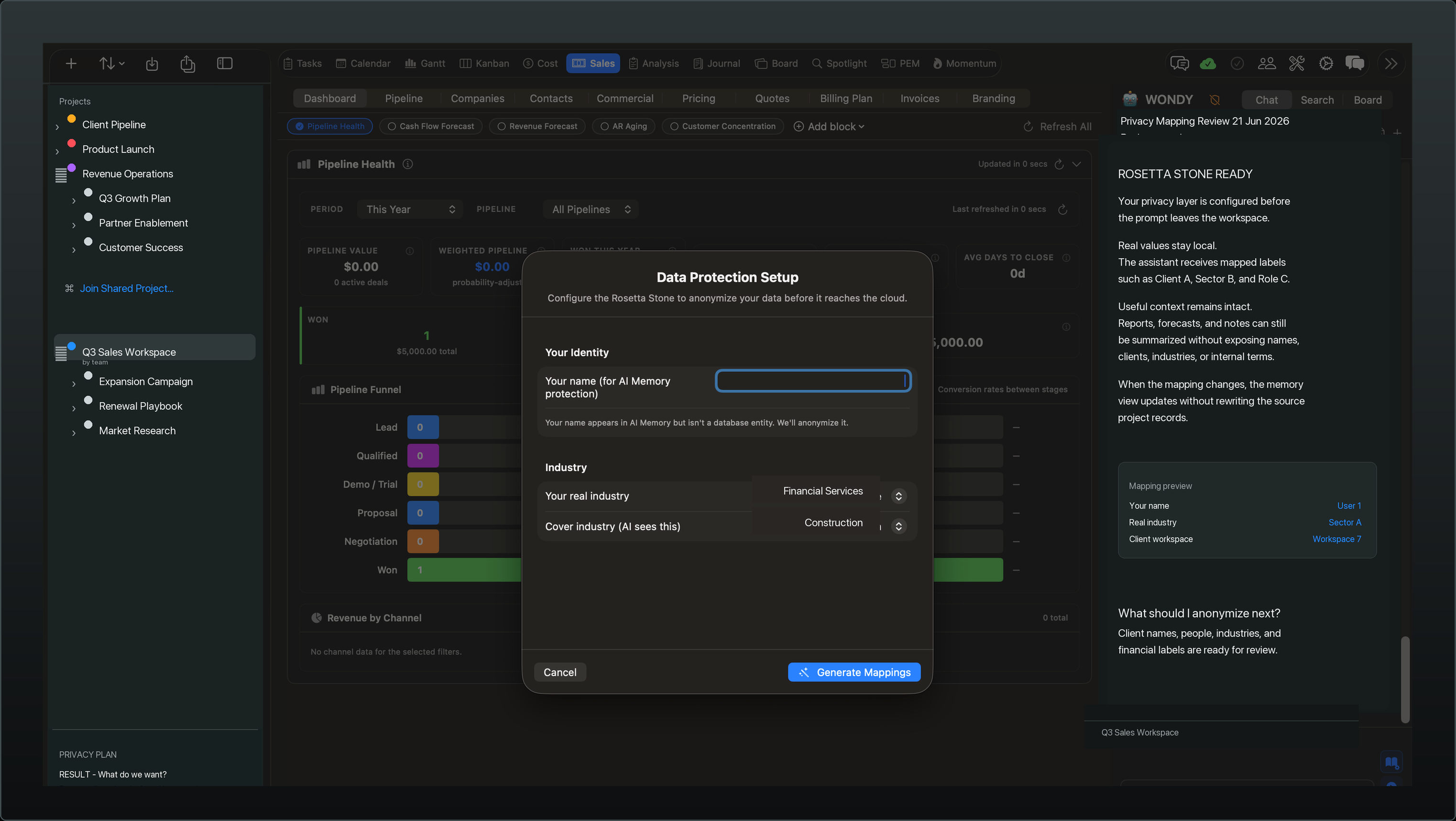Click the orange crossed-out shield icon next to WONDY
The width and height of the screenshot is (1456, 821).
click(x=1214, y=100)
